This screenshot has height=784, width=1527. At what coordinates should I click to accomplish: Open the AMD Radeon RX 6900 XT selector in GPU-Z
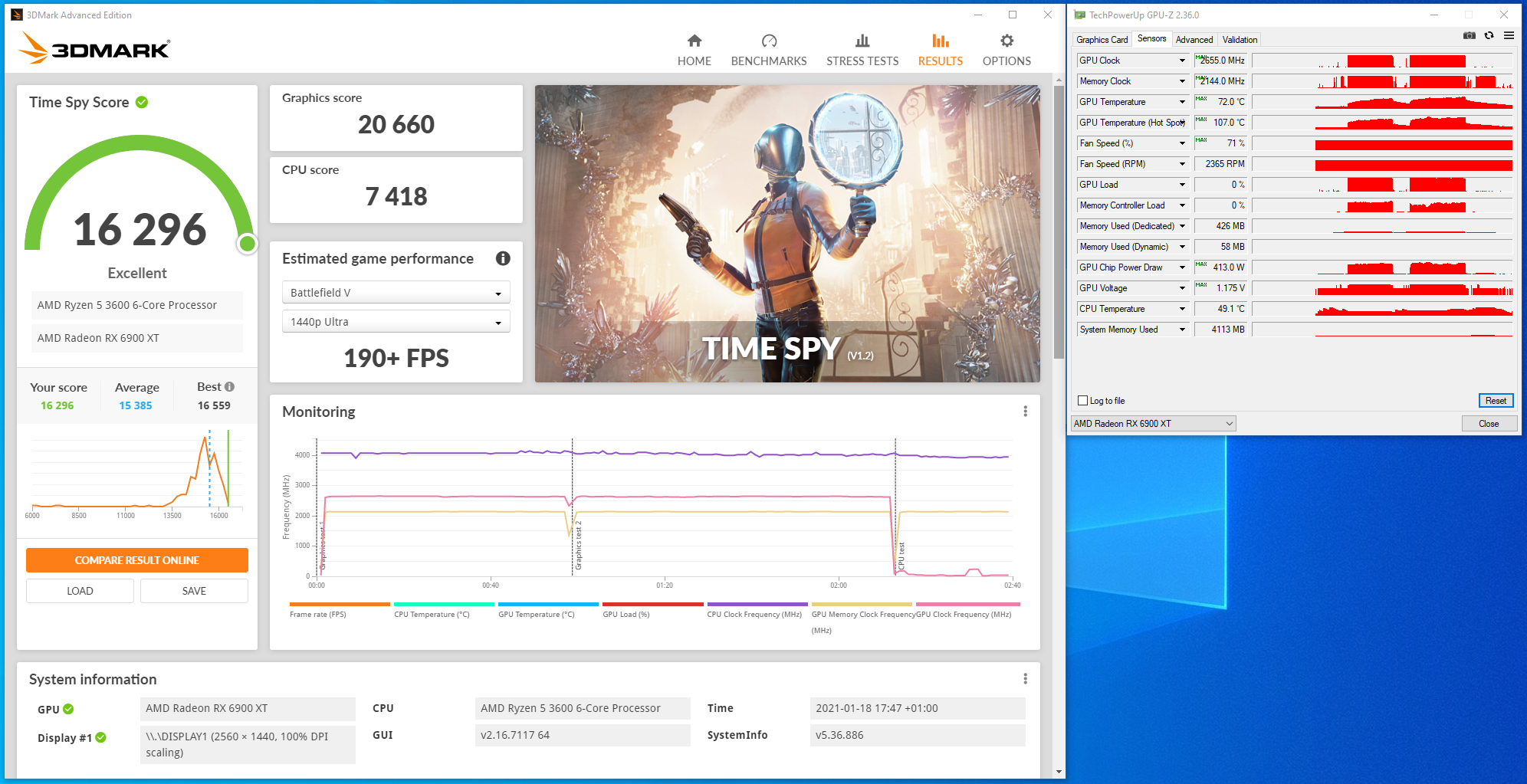1153,424
